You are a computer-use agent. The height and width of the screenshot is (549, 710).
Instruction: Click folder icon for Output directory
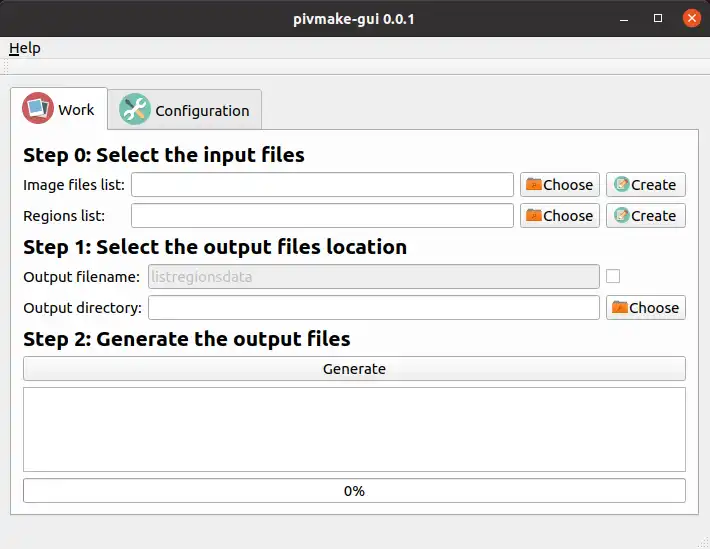click(x=620, y=307)
